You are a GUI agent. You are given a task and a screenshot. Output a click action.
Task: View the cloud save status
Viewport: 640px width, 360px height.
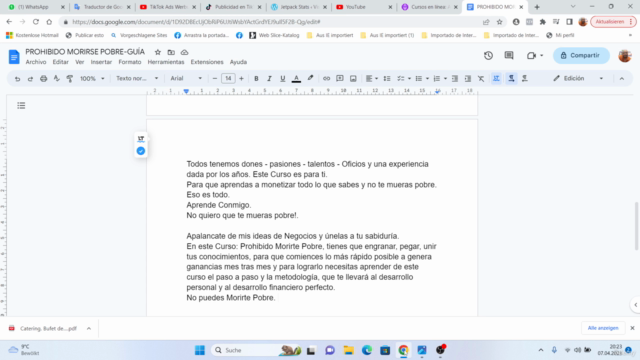184,52
